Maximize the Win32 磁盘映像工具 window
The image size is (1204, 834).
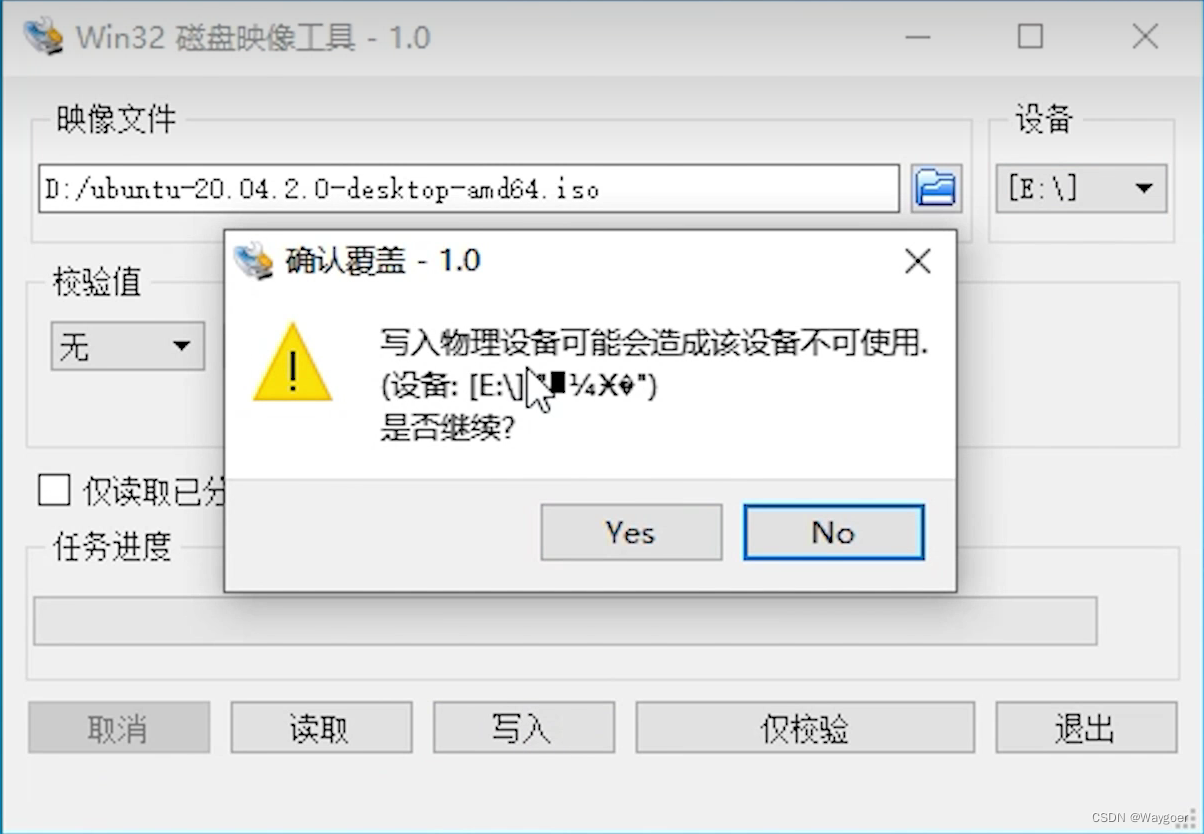point(1030,37)
